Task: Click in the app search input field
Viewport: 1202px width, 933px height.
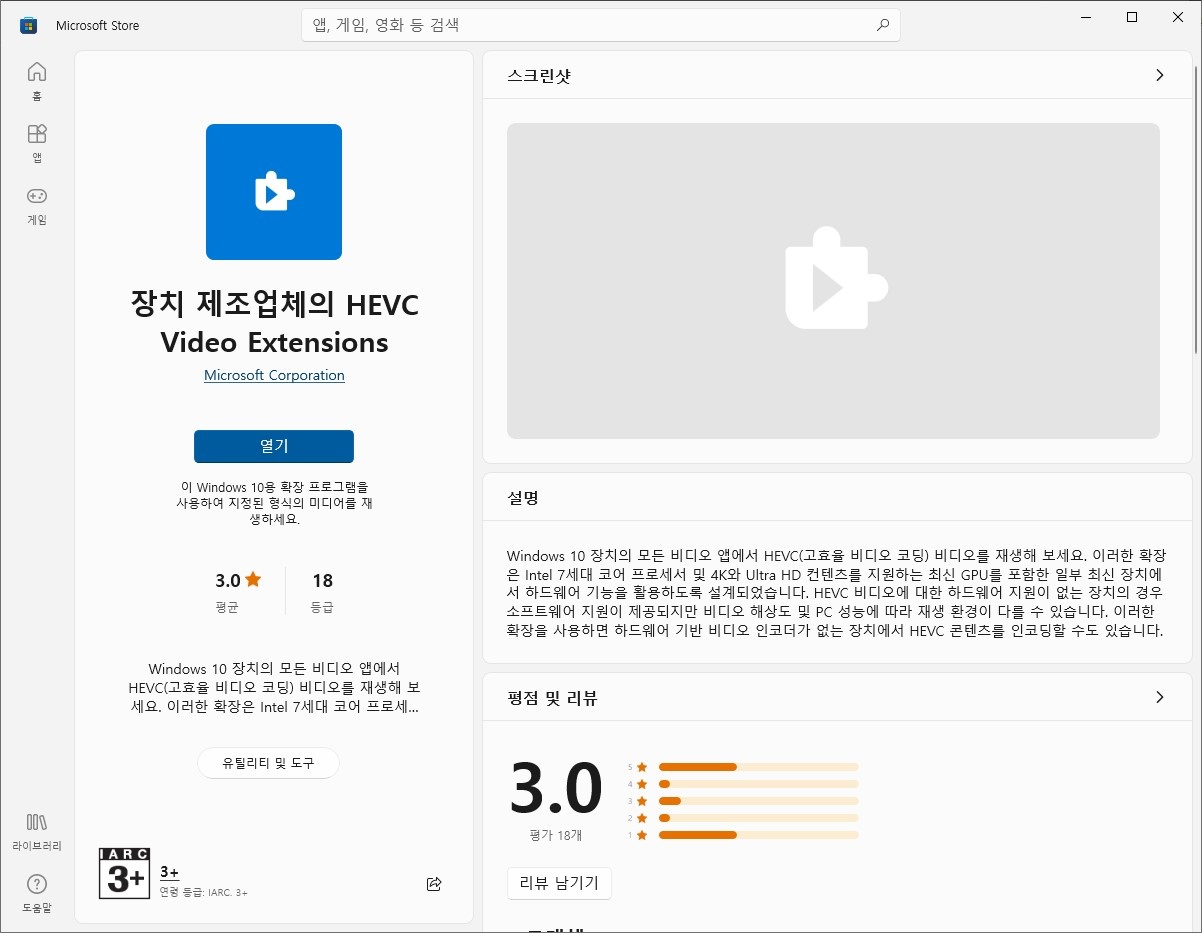Action: [600, 25]
